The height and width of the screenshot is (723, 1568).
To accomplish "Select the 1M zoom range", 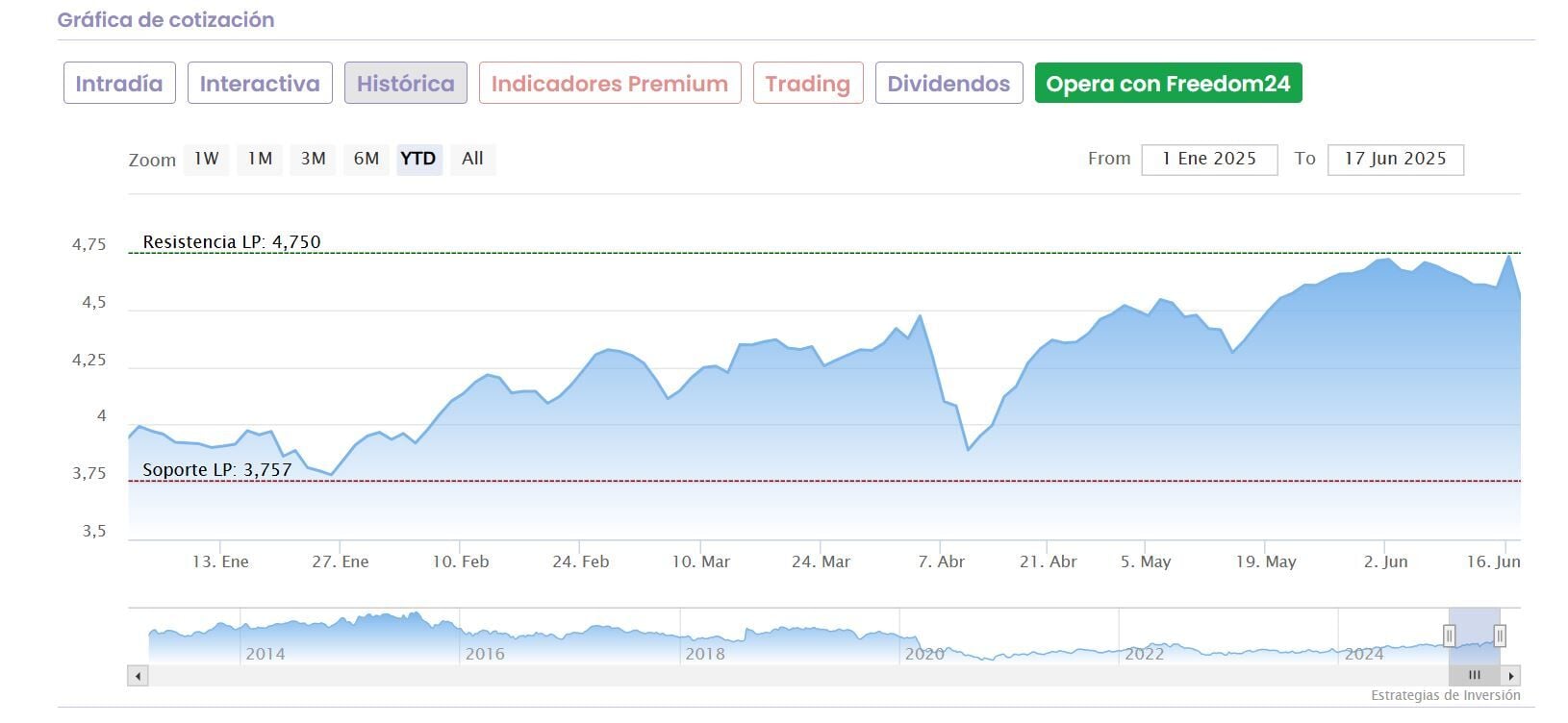I will click(x=260, y=159).
